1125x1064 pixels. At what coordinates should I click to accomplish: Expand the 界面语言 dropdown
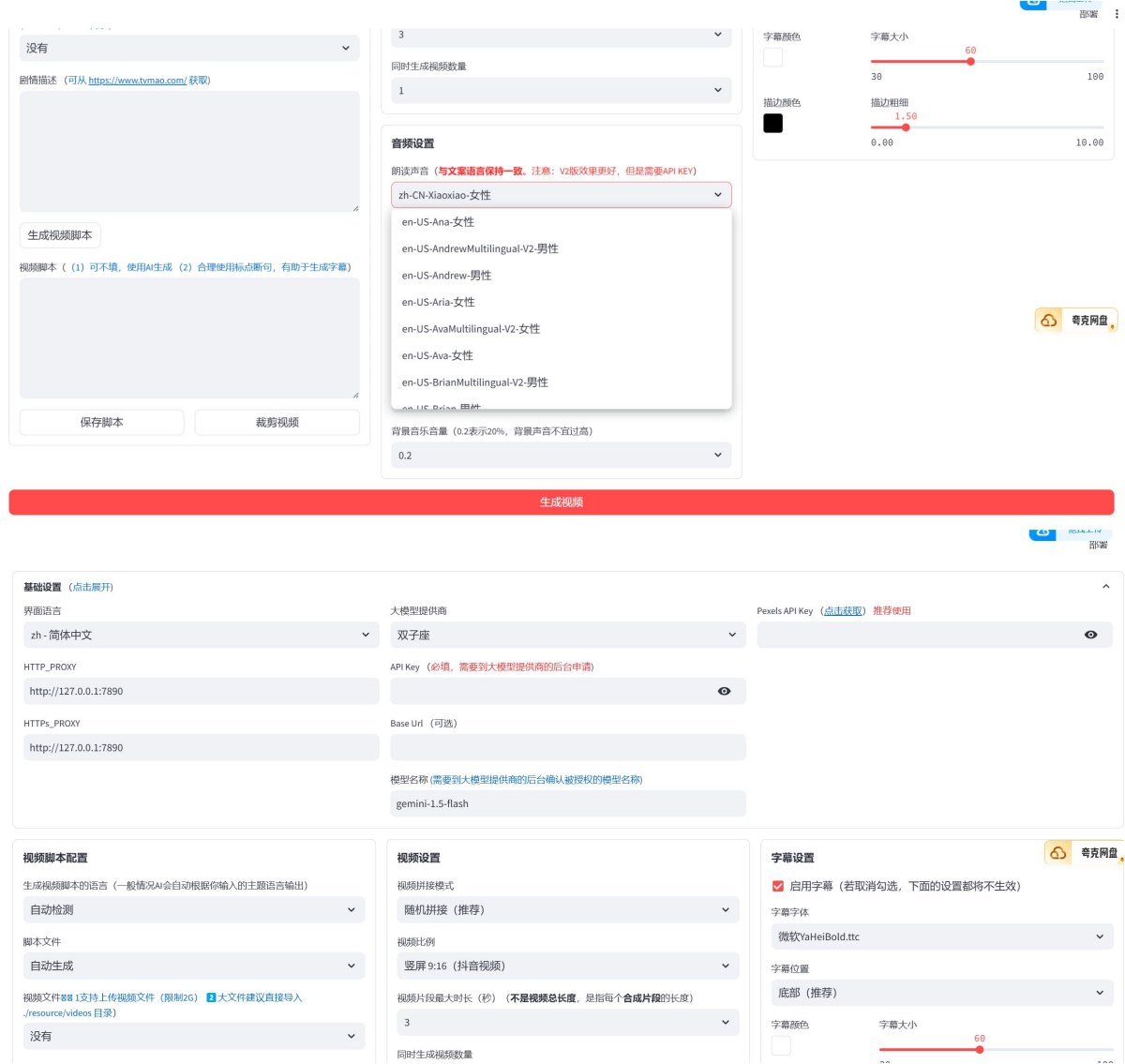click(x=200, y=635)
